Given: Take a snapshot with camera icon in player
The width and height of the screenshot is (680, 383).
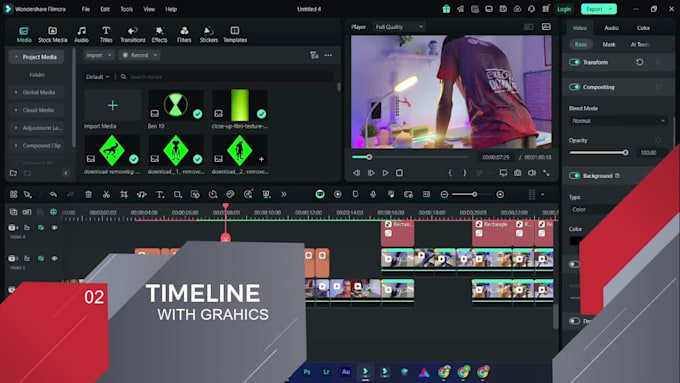Looking at the screenshot, I should coord(517,173).
